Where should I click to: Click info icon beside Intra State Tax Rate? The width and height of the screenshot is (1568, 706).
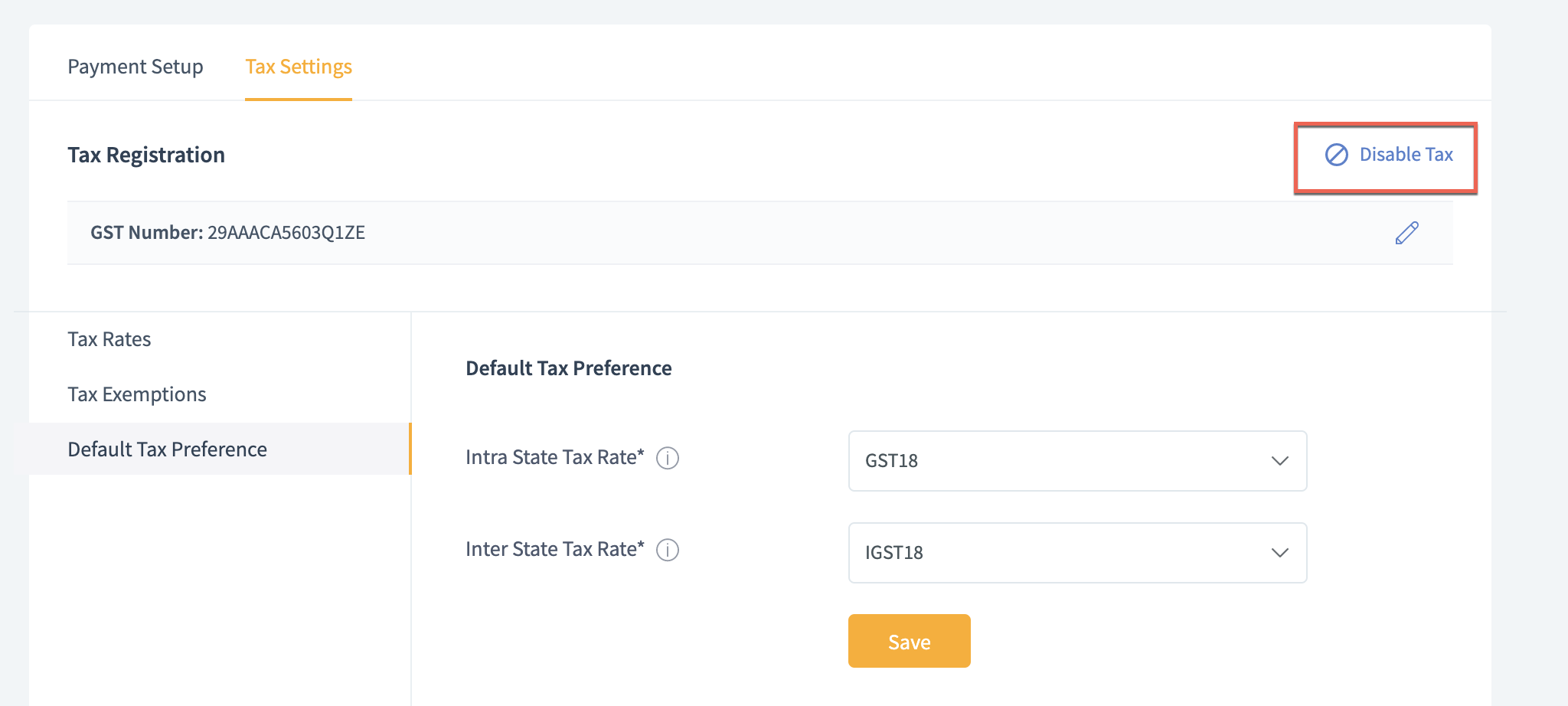(x=668, y=458)
